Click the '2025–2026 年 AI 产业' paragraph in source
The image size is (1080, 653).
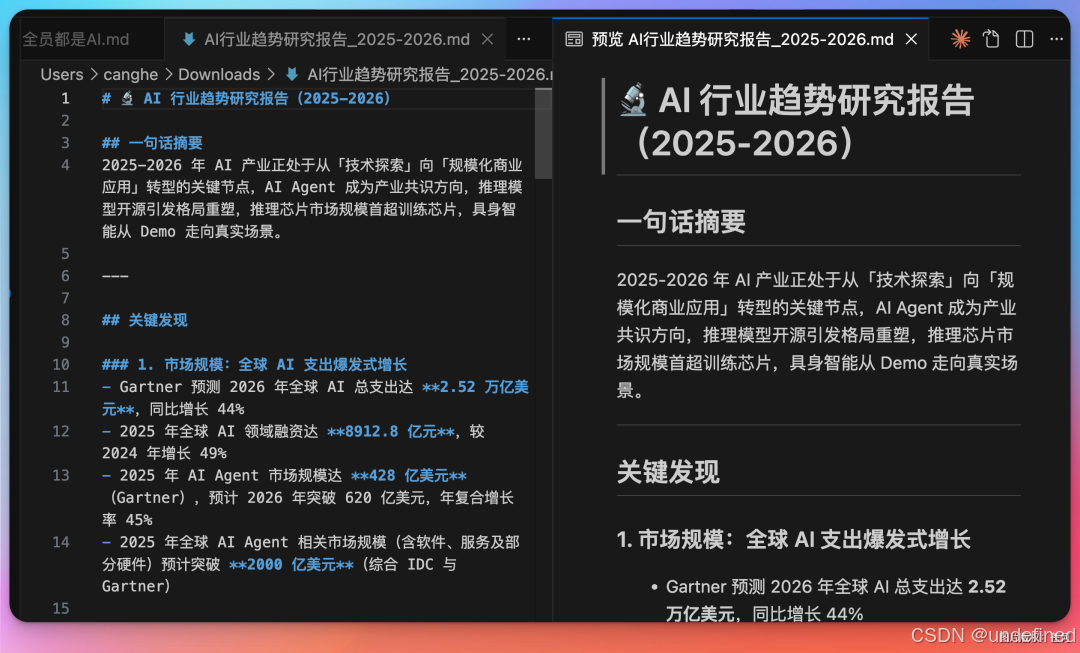(x=312, y=198)
